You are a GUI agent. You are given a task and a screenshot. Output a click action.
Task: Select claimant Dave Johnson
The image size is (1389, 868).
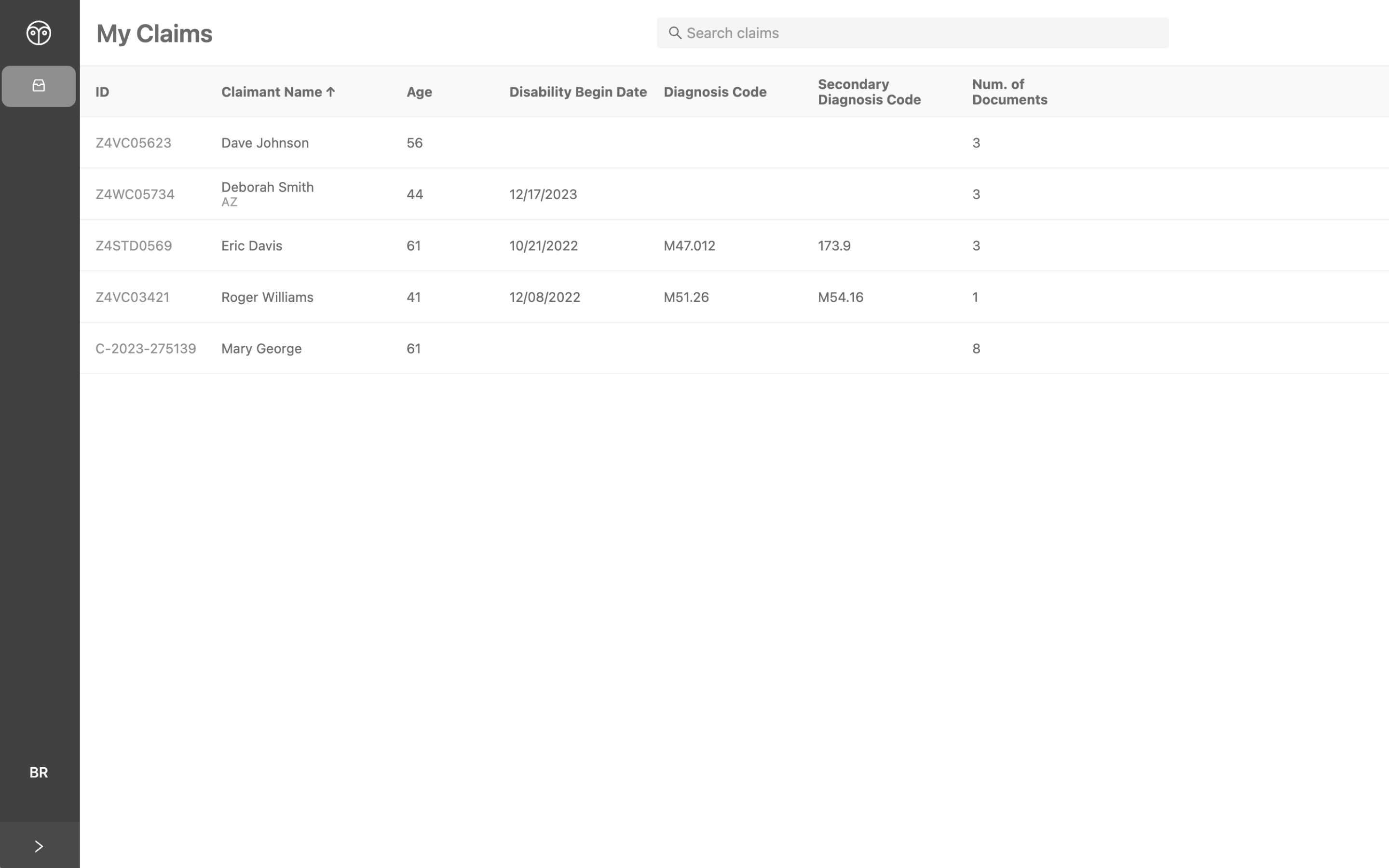pyautogui.click(x=265, y=142)
